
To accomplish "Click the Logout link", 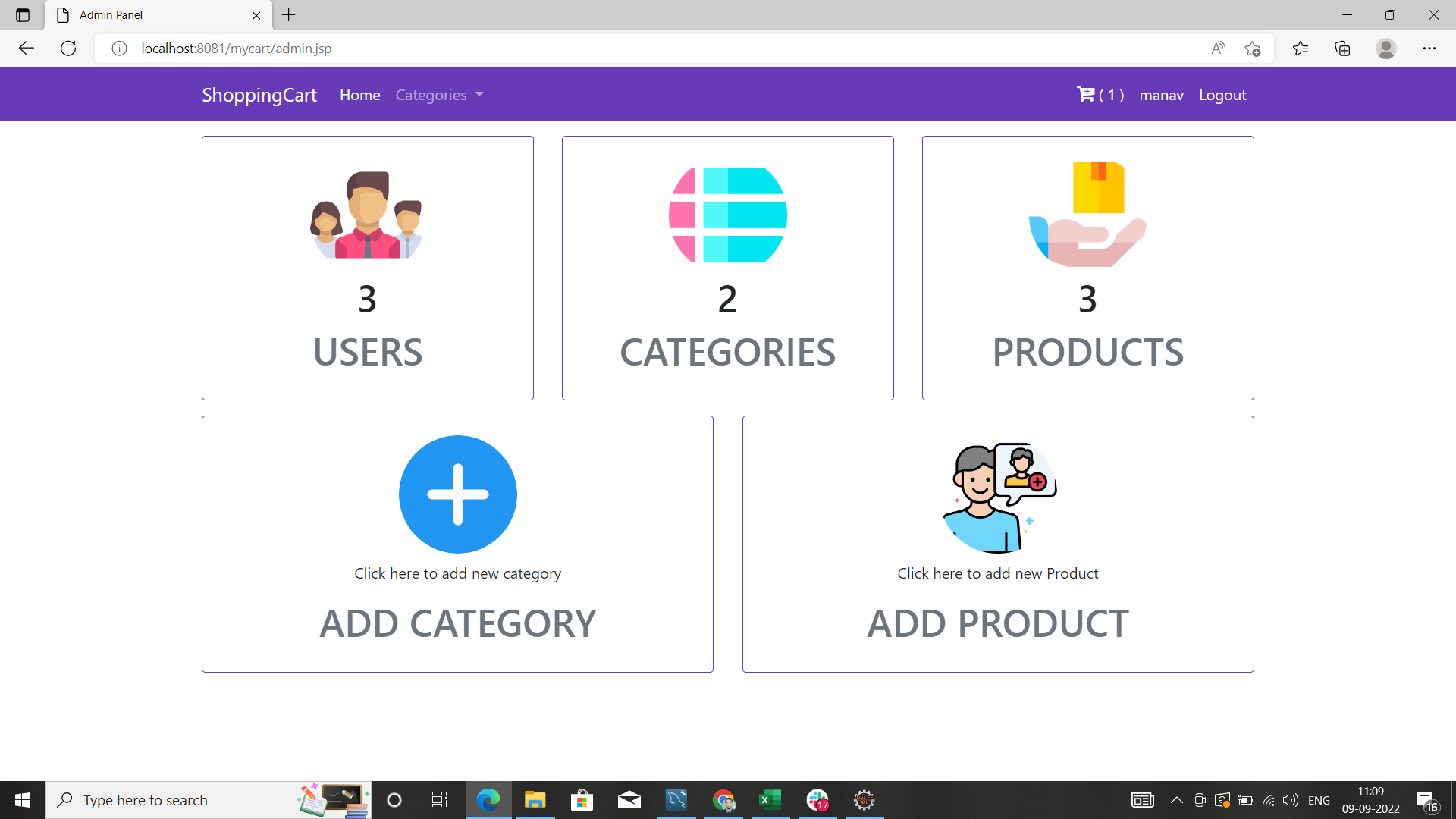I will click(1222, 95).
